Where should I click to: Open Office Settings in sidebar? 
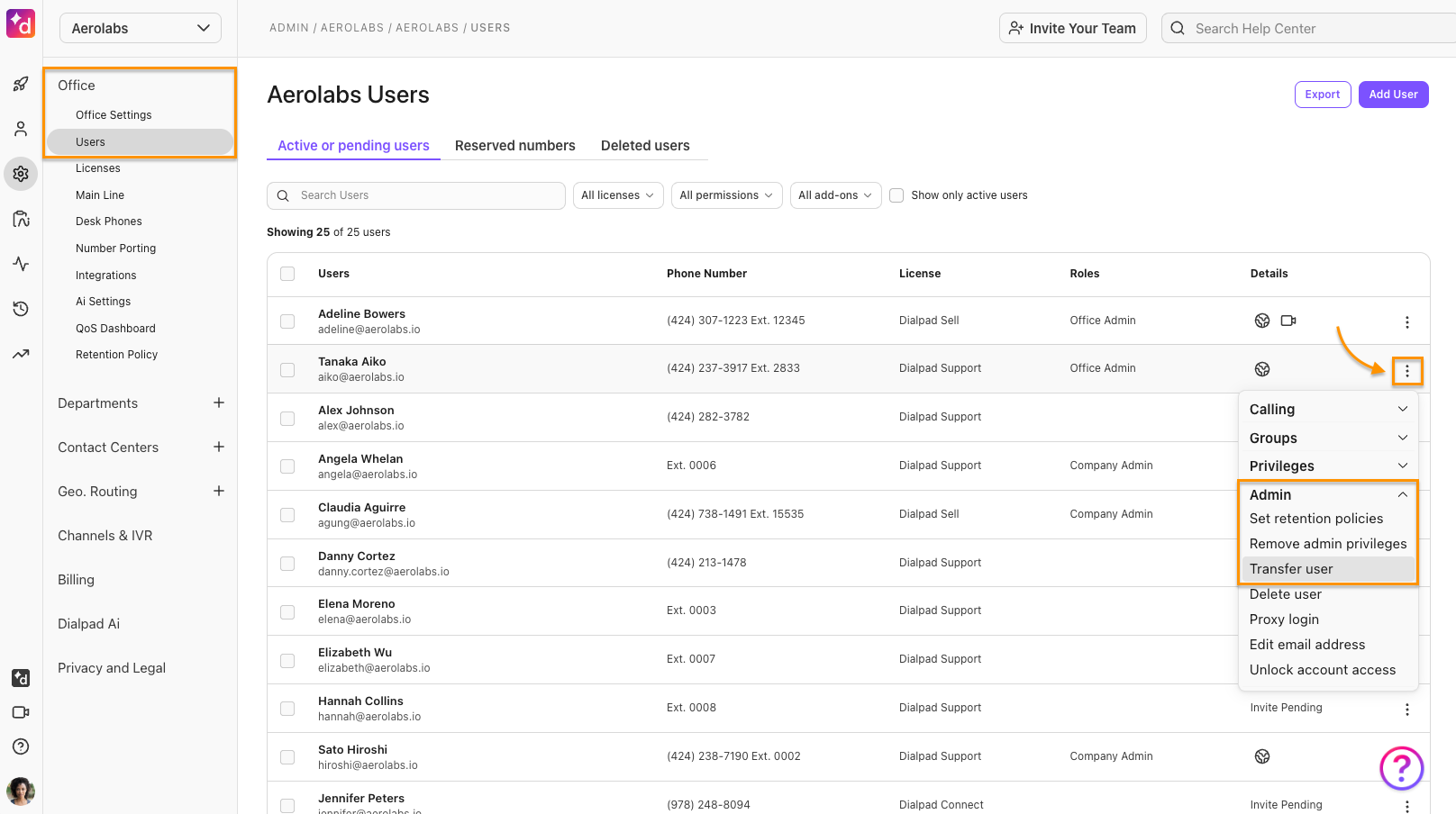[x=114, y=115]
